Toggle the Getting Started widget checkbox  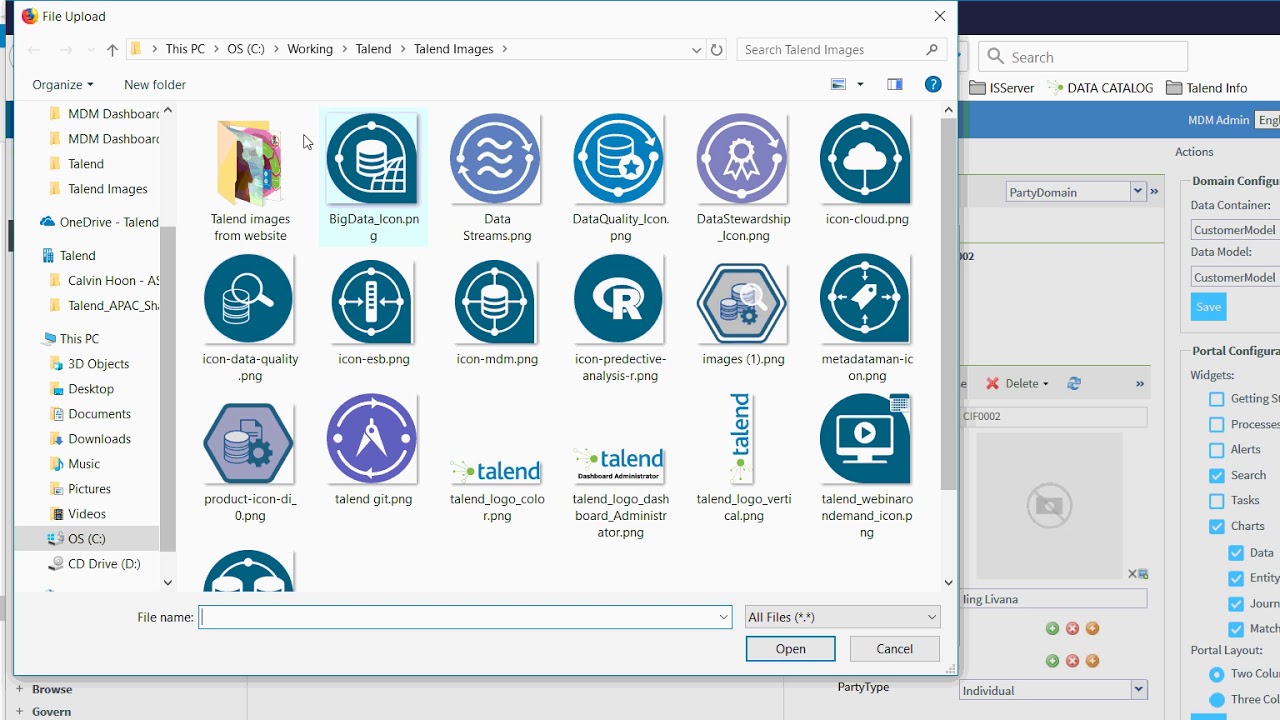click(x=1217, y=399)
